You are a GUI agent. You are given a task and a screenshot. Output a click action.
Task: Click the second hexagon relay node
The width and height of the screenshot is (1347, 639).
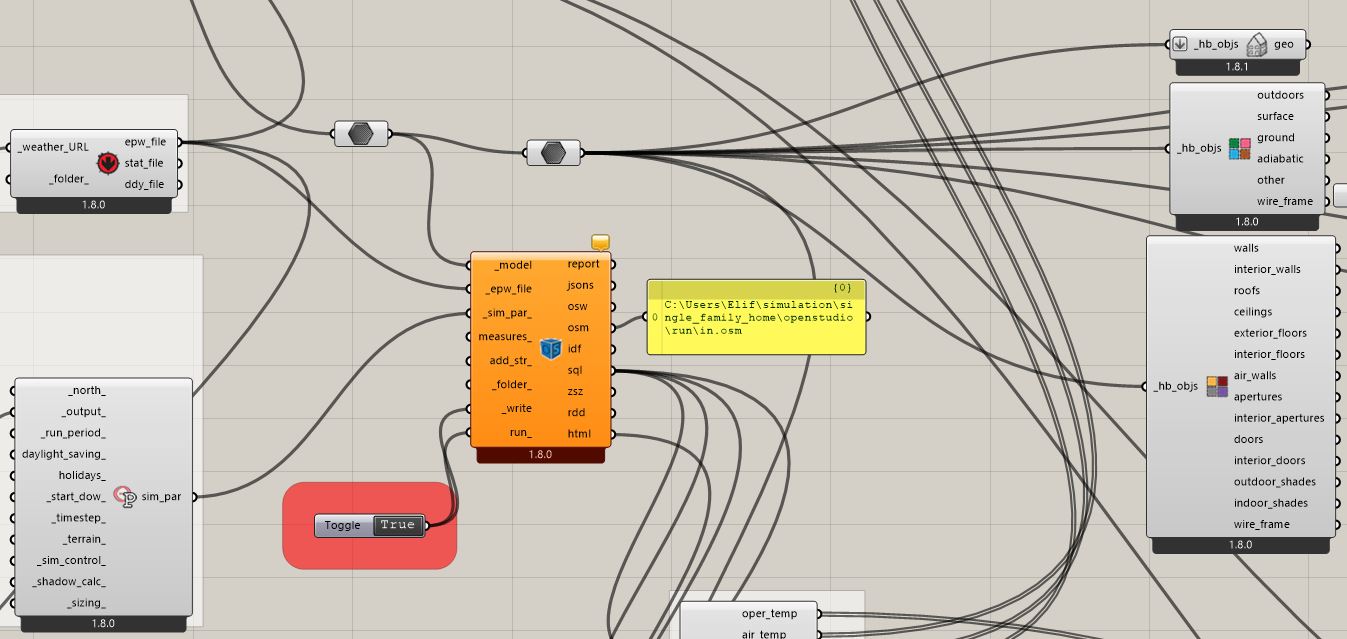pos(553,153)
